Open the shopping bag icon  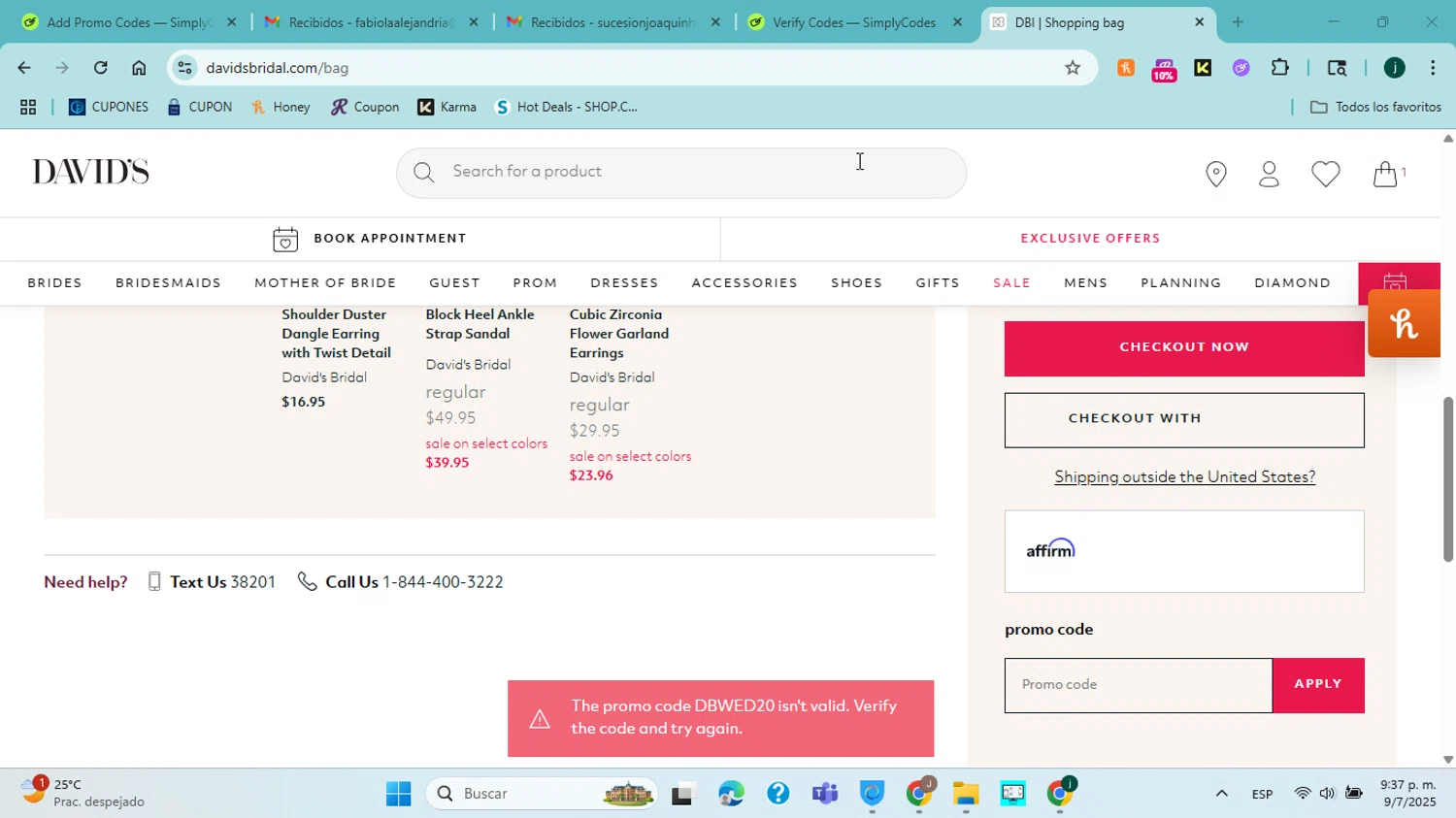tap(1385, 174)
